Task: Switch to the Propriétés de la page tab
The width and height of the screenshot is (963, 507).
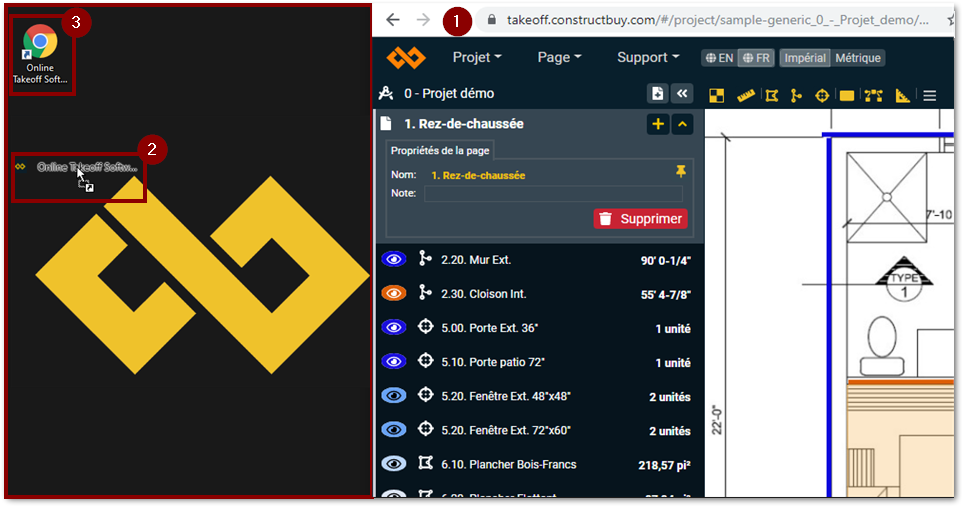Action: click(x=440, y=151)
